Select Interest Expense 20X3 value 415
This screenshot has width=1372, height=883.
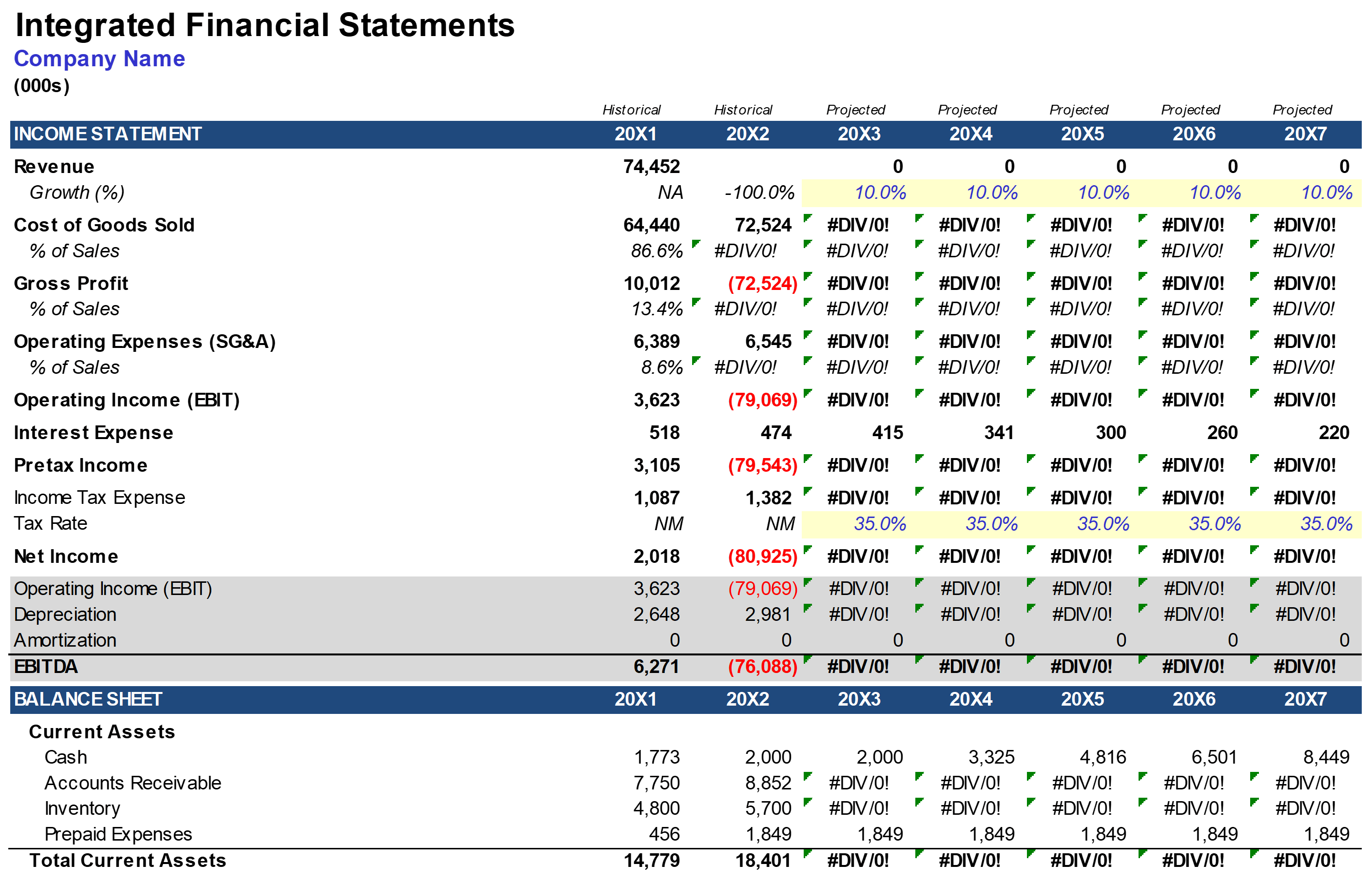tap(888, 433)
